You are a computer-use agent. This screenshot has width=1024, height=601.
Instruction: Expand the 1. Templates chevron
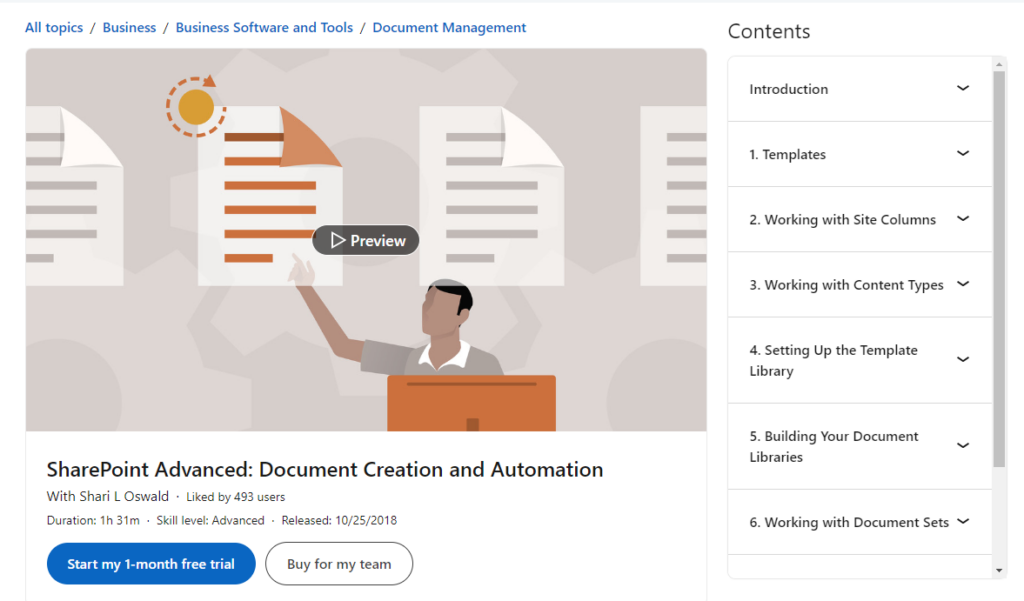[x=963, y=154]
